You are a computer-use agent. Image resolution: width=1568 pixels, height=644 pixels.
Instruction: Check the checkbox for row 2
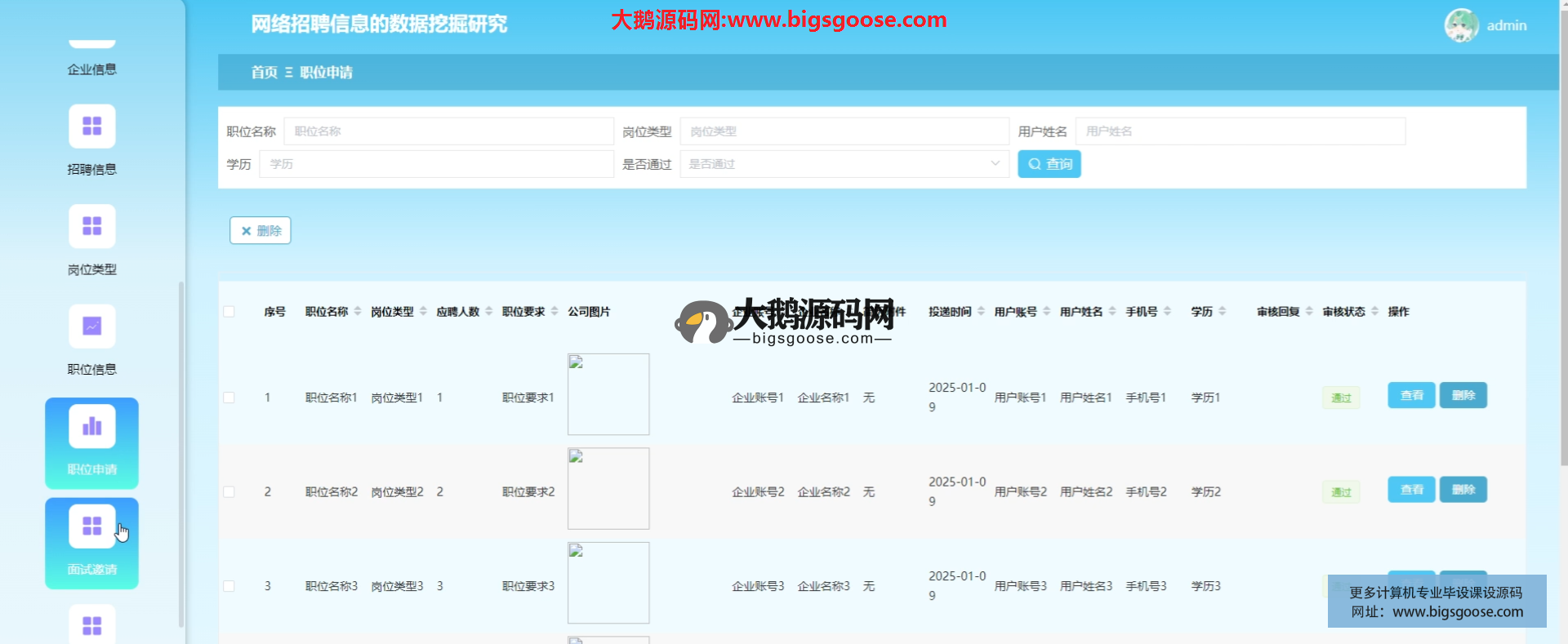pos(229,492)
